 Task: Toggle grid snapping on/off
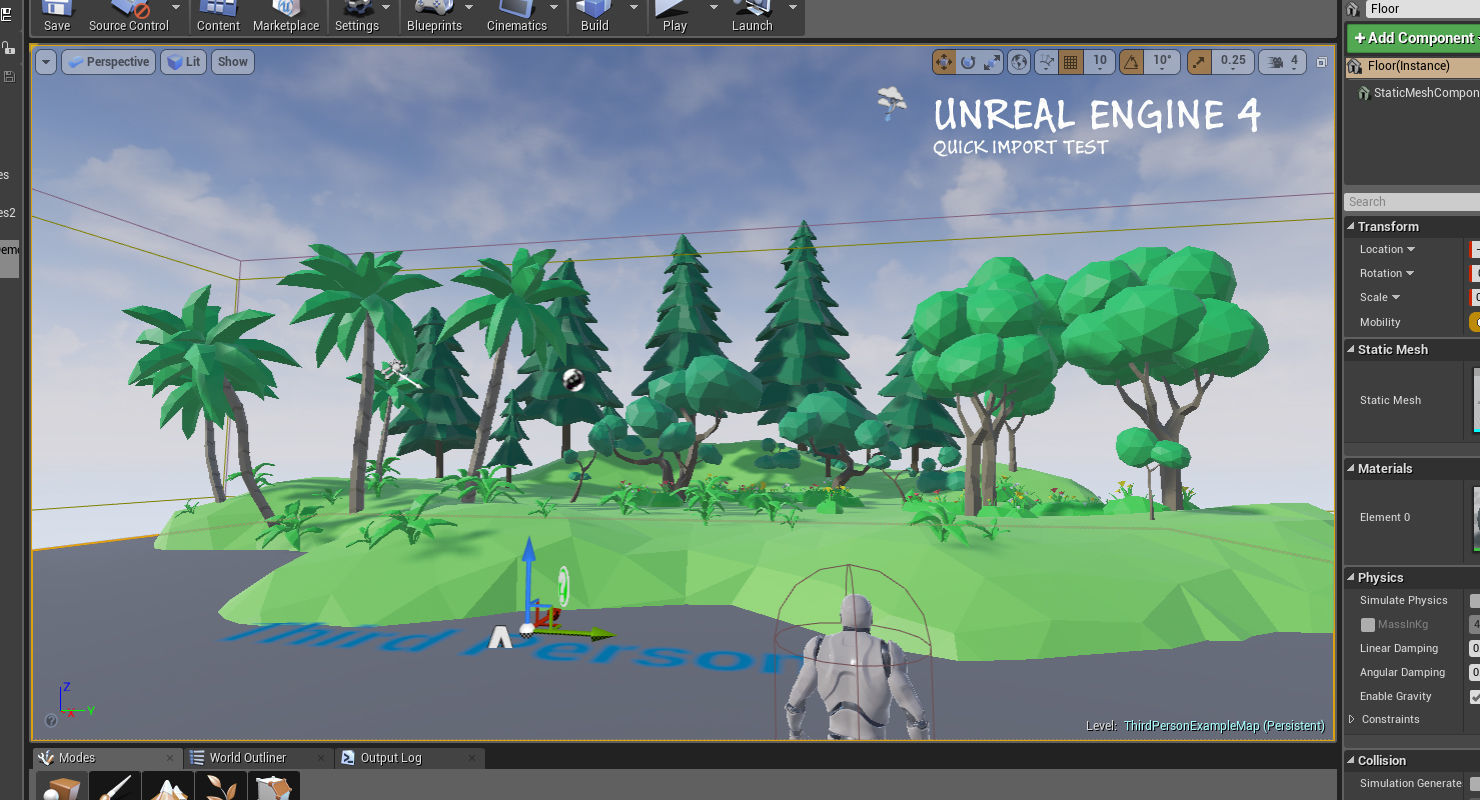pos(1071,62)
